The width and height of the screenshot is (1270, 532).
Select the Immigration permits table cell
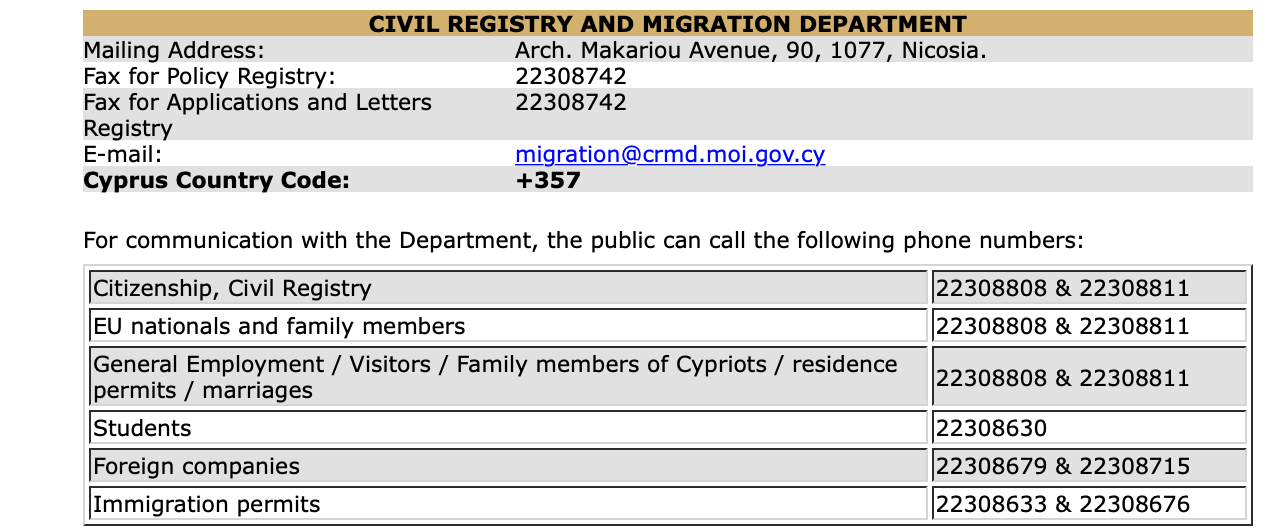[x=207, y=505]
